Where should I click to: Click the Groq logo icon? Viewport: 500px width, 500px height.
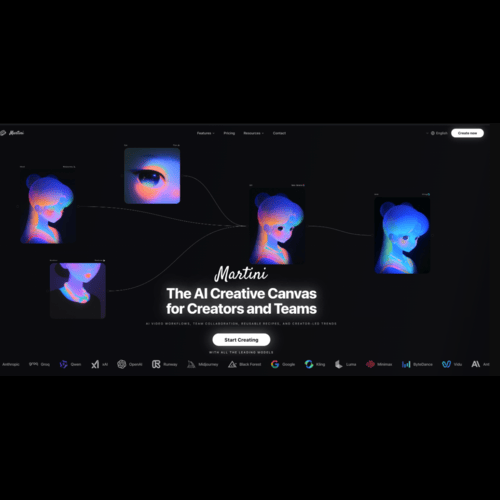pyautogui.click(x=33, y=364)
